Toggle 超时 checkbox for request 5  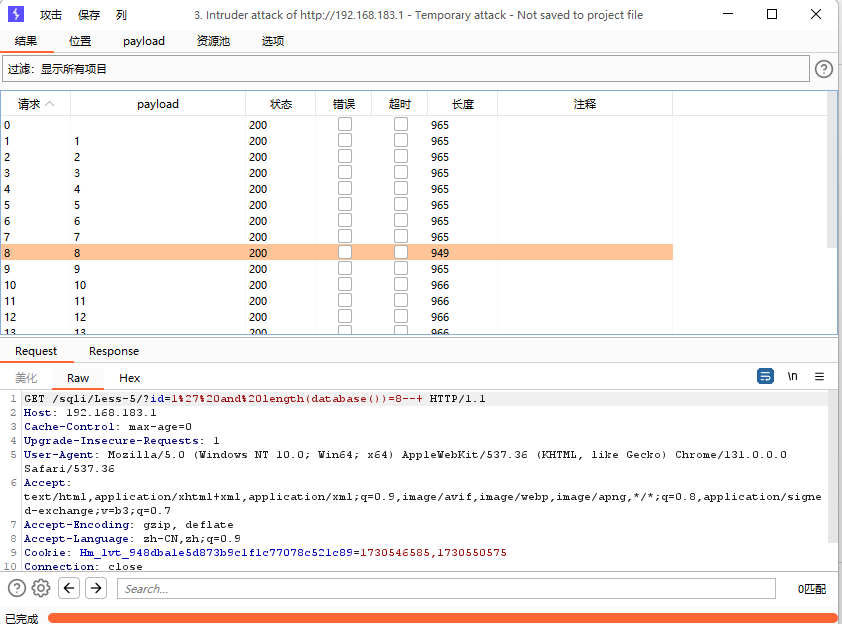pos(401,204)
